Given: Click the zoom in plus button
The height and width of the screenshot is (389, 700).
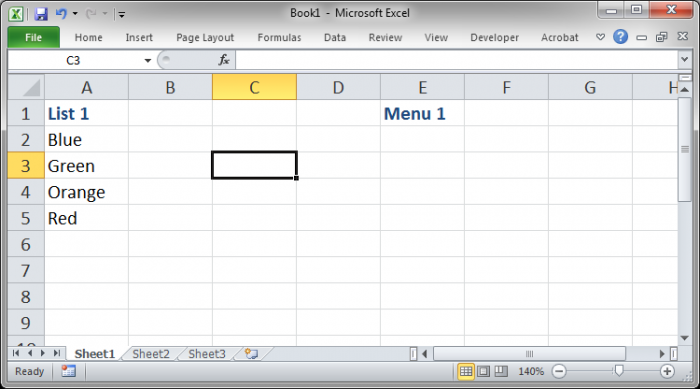Looking at the screenshot, I should point(667,371).
